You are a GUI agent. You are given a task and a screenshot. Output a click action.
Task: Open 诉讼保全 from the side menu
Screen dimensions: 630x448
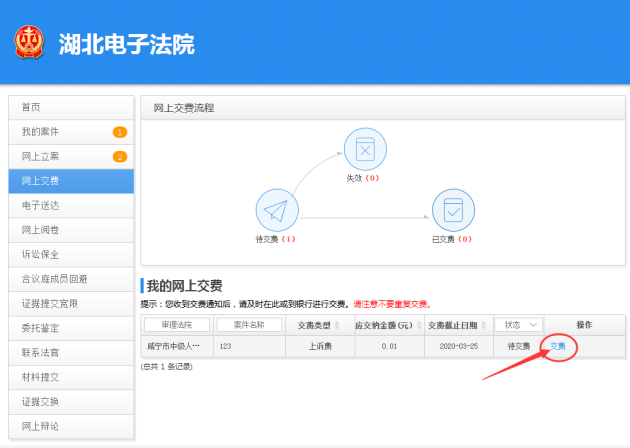(x=70, y=255)
